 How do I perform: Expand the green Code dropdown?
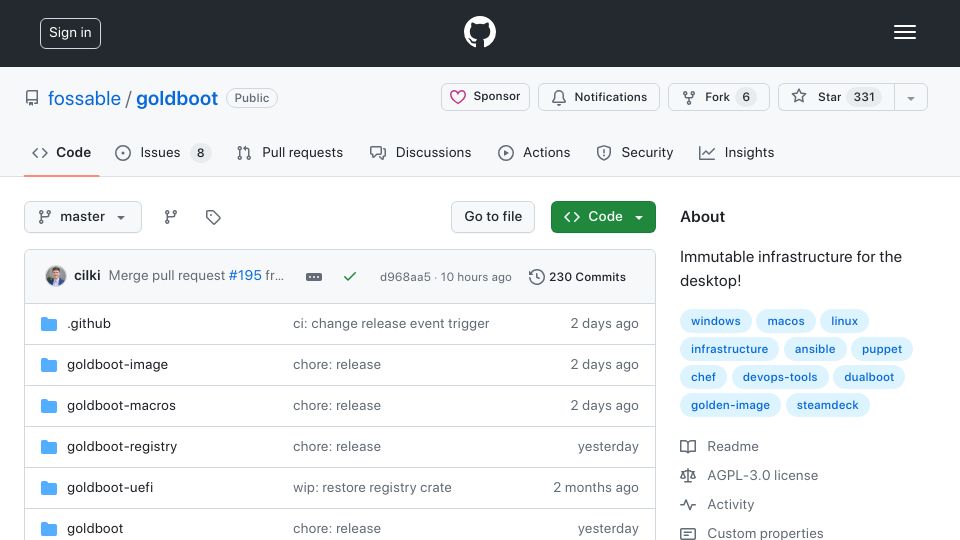603,217
